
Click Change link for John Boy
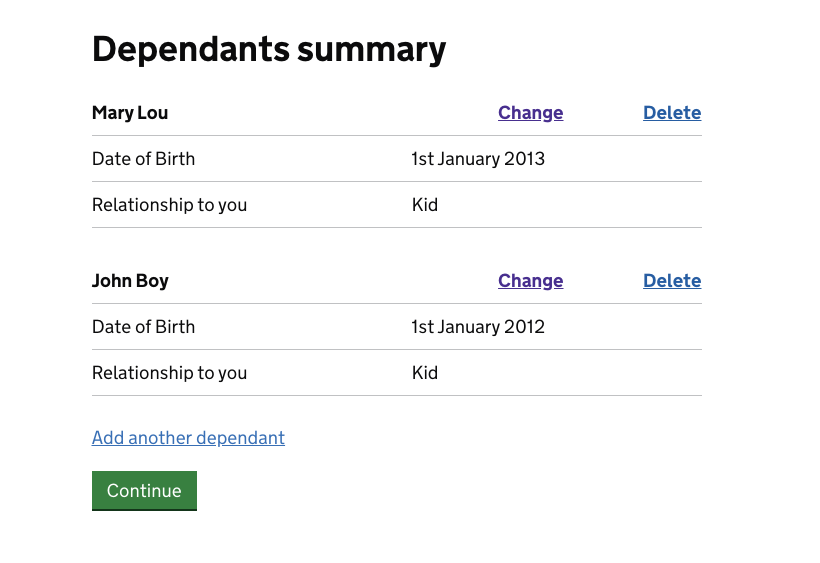pyautogui.click(x=530, y=281)
